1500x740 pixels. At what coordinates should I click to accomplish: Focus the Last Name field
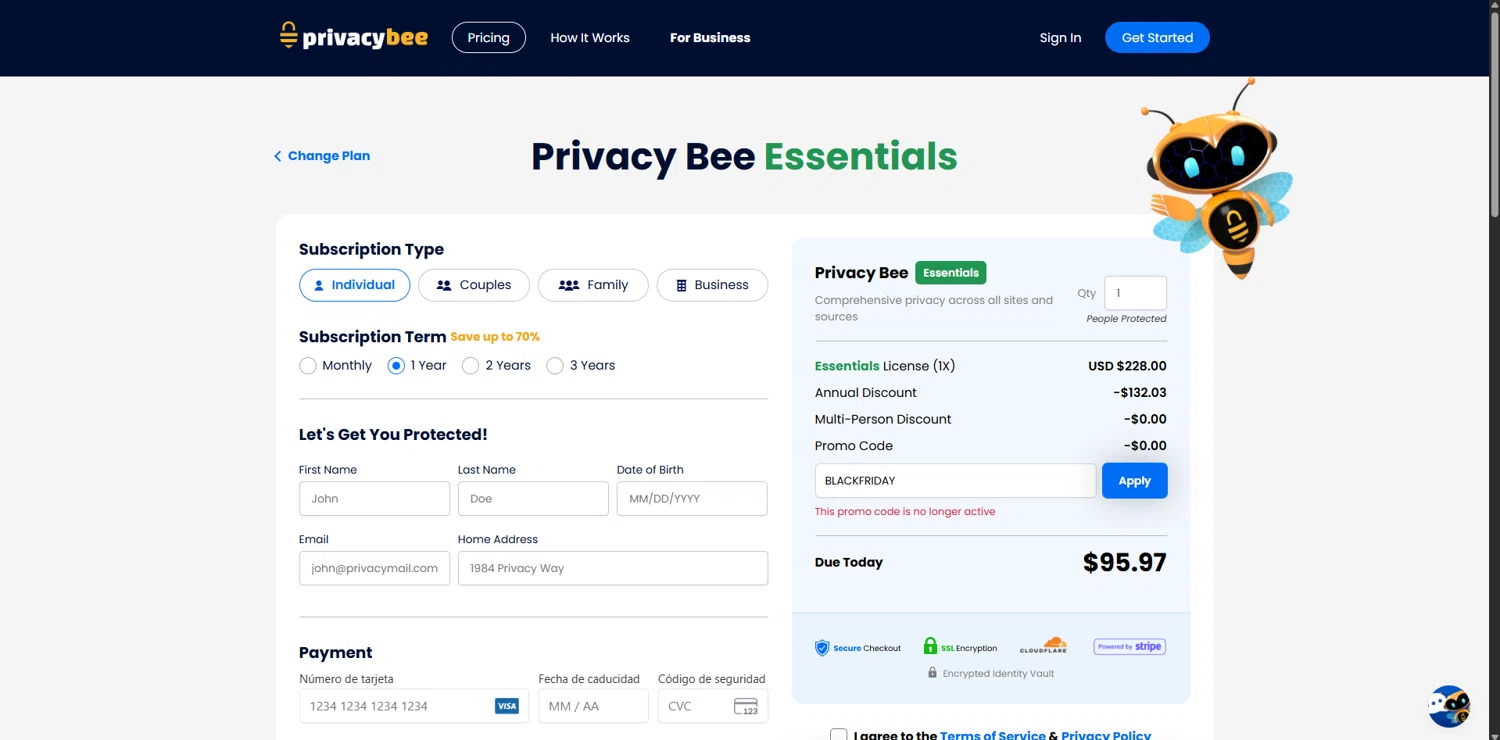click(x=533, y=499)
